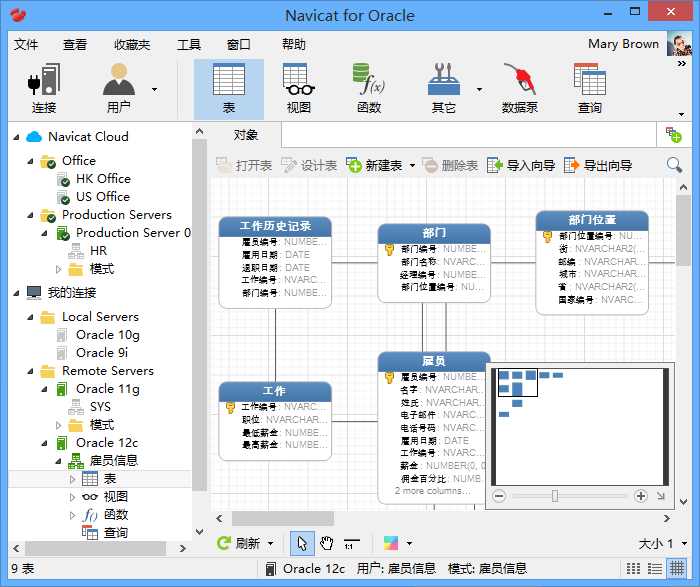This screenshot has width=700, height=587.
Task: Click the add-object tab icon
Action: [674, 135]
